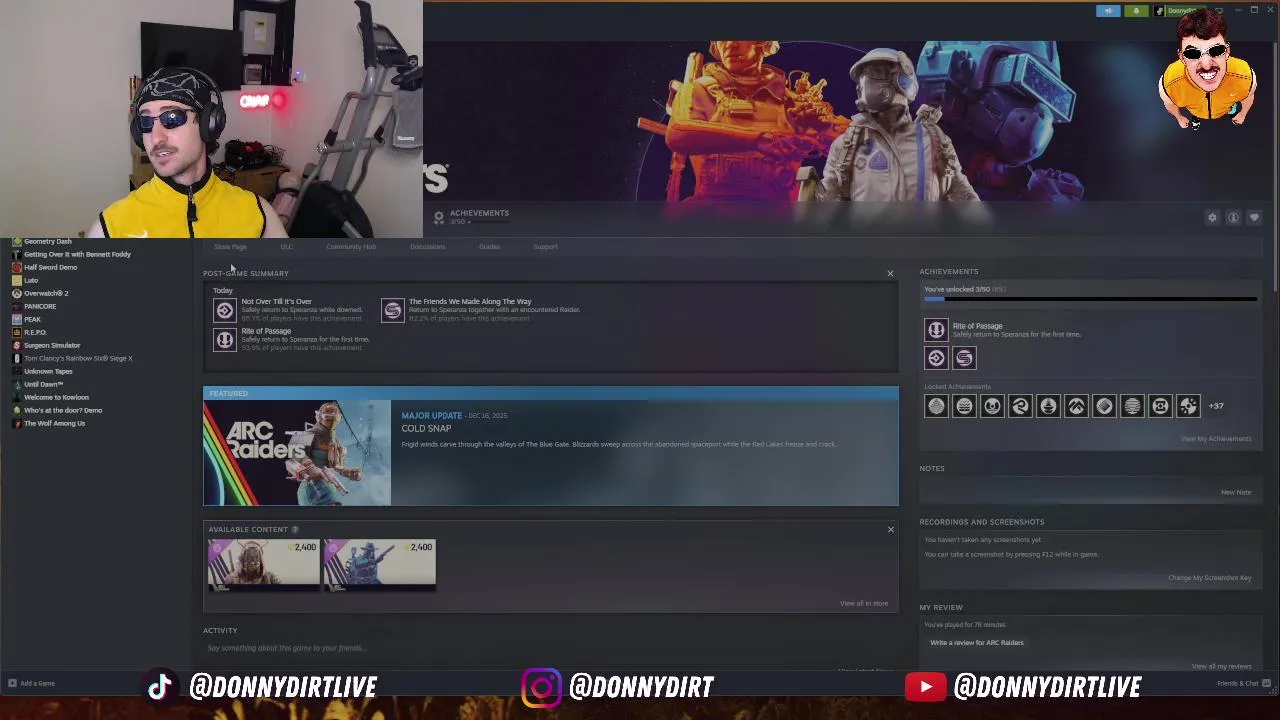Click View all in store link
This screenshot has width=1280, height=720.
tap(864, 603)
